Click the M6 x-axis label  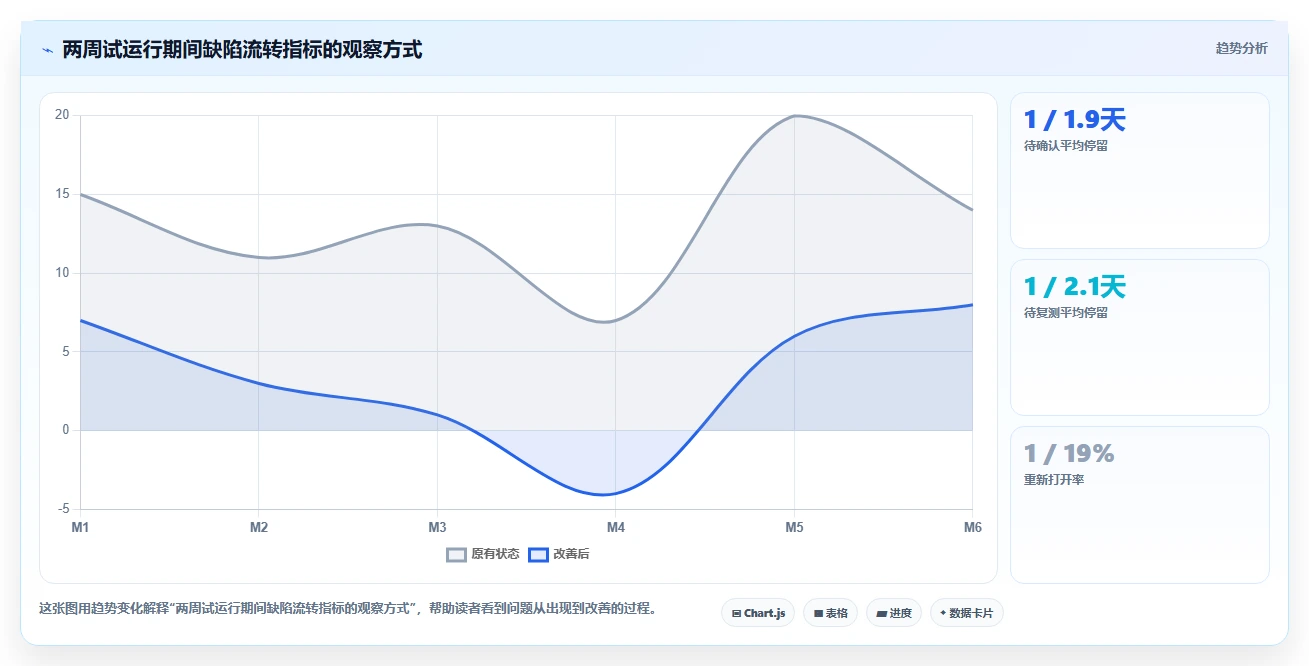pos(972,526)
